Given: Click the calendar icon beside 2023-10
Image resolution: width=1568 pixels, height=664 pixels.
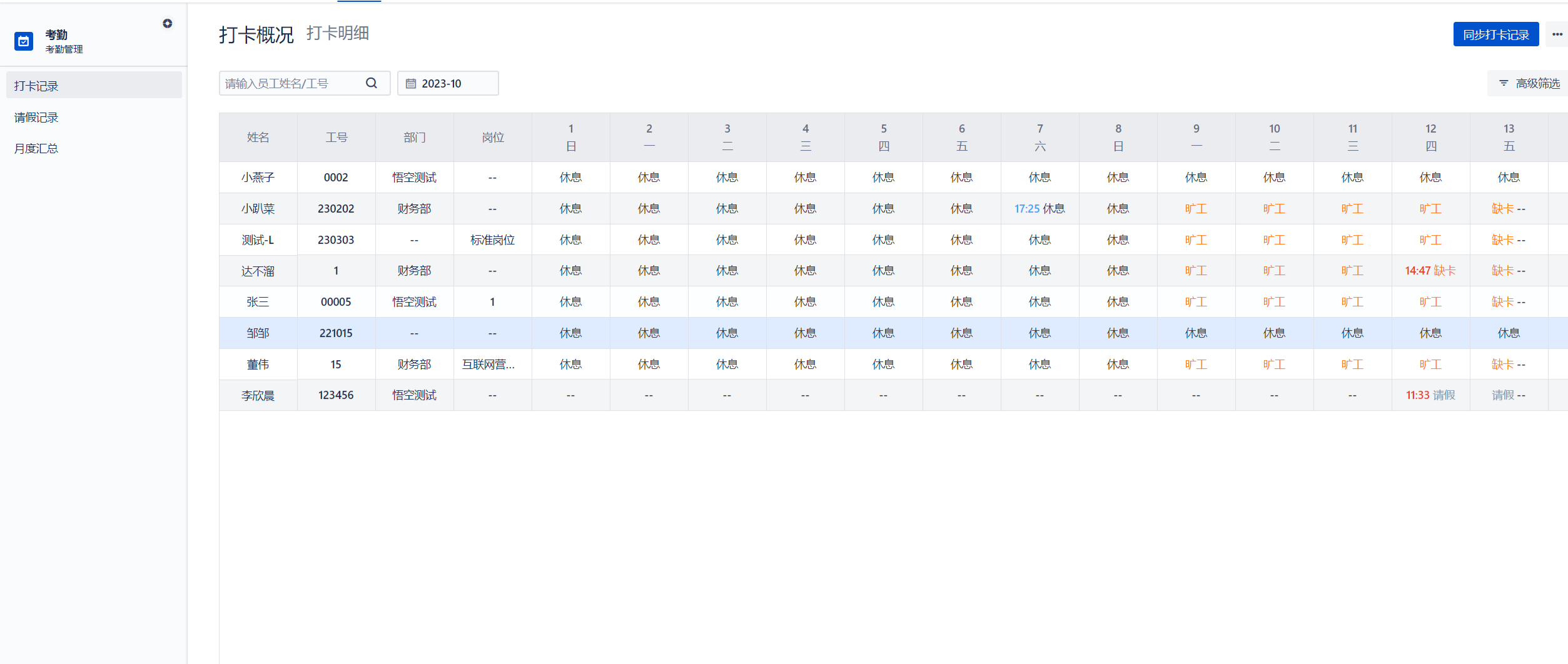Looking at the screenshot, I should 412,83.
